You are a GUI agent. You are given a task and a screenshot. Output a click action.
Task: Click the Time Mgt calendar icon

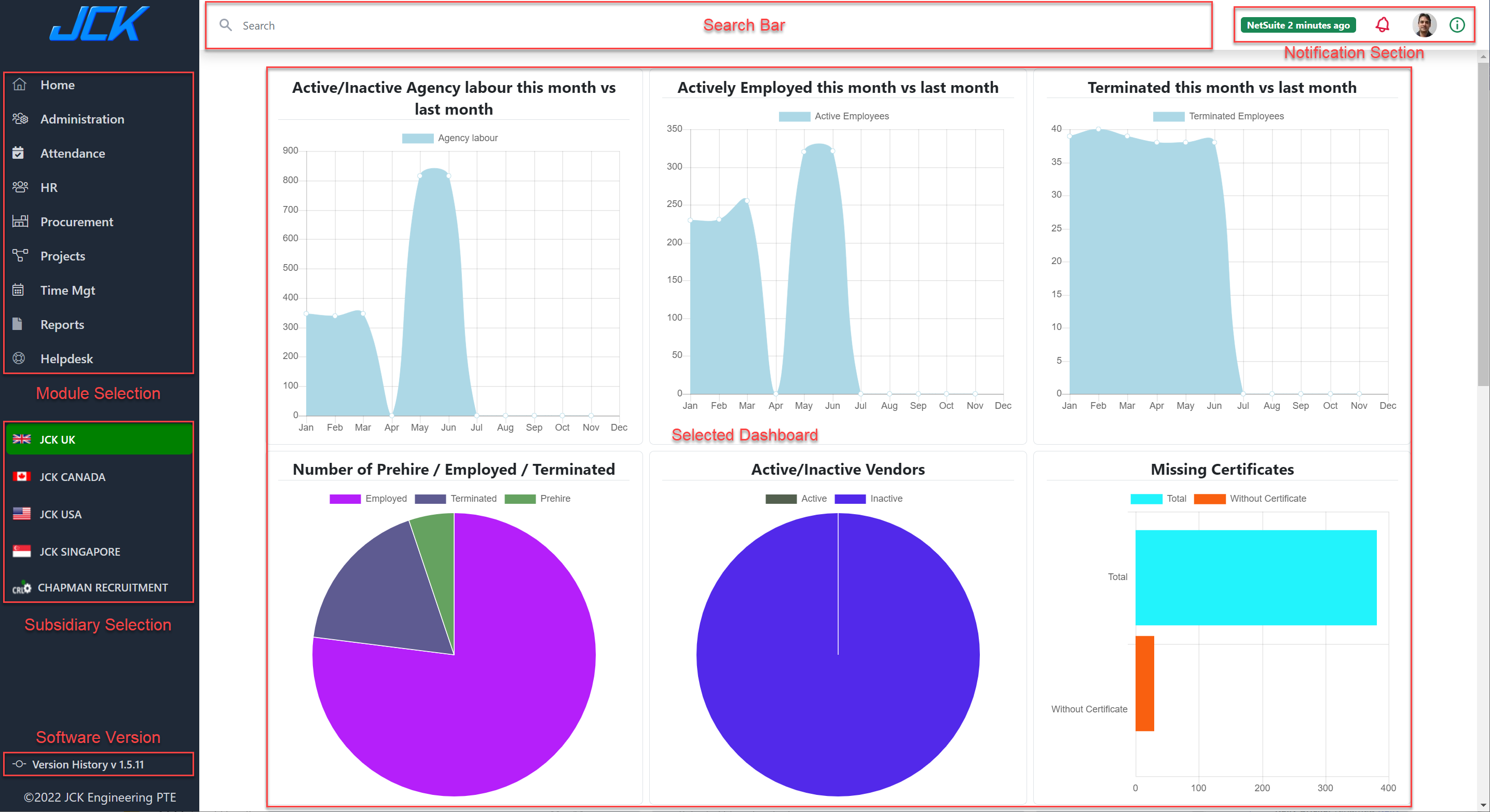19,289
